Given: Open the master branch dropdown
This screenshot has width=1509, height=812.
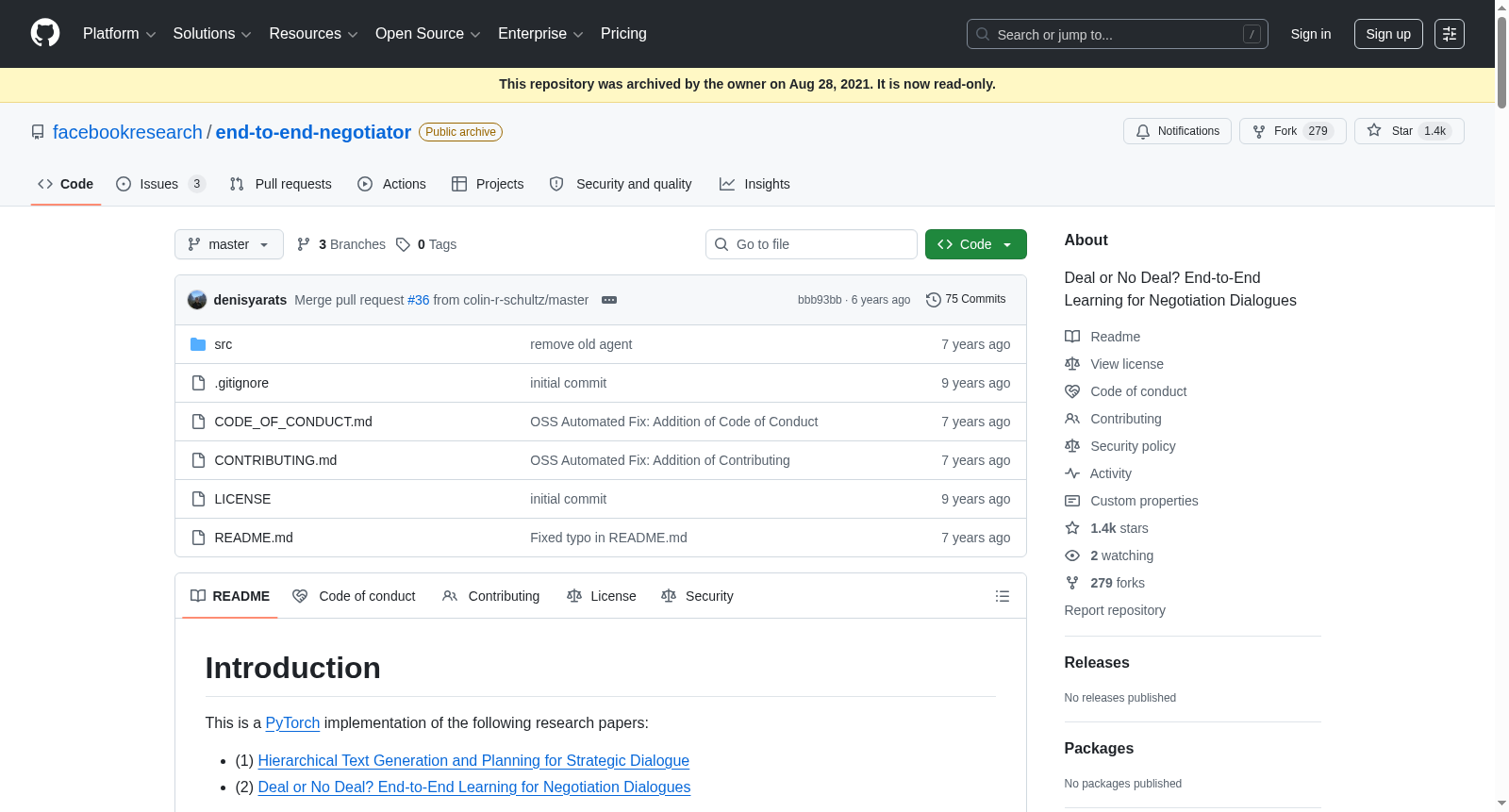Looking at the screenshot, I should coord(229,244).
